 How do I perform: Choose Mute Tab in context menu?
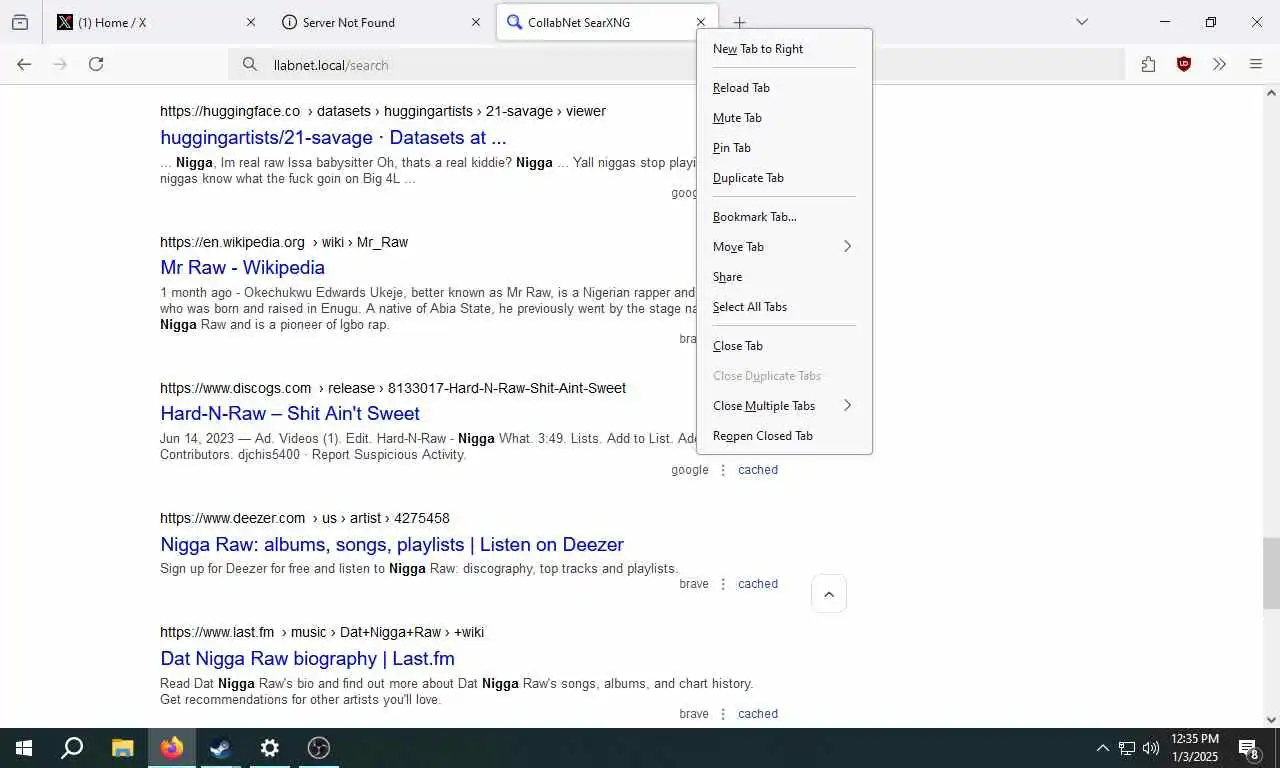point(784,118)
